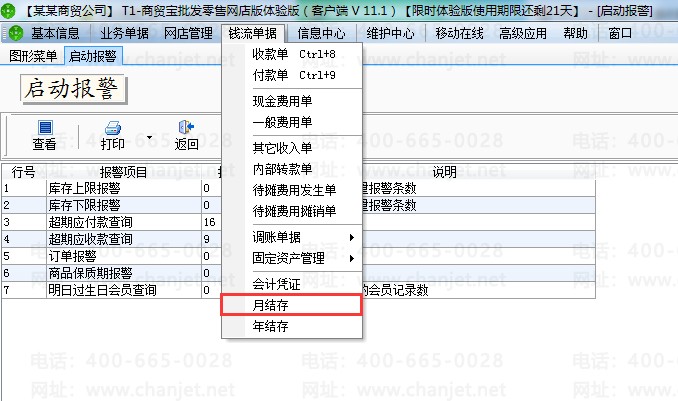Image resolution: width=678 pixels, height=401 pixels.
Task: Click the 查看 view icon in toolbar
Action: pos(45,128)
